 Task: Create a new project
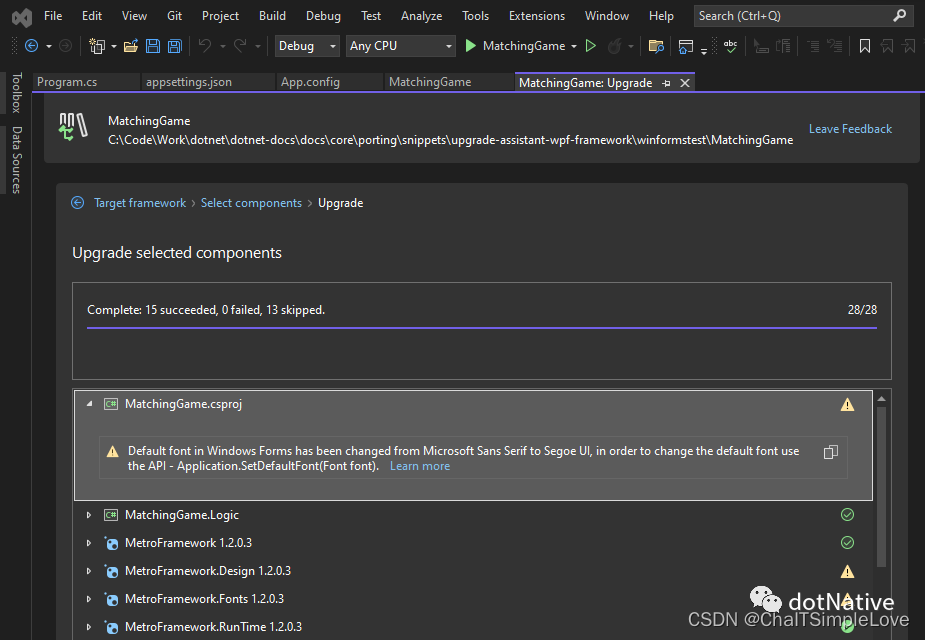[97, 46]
